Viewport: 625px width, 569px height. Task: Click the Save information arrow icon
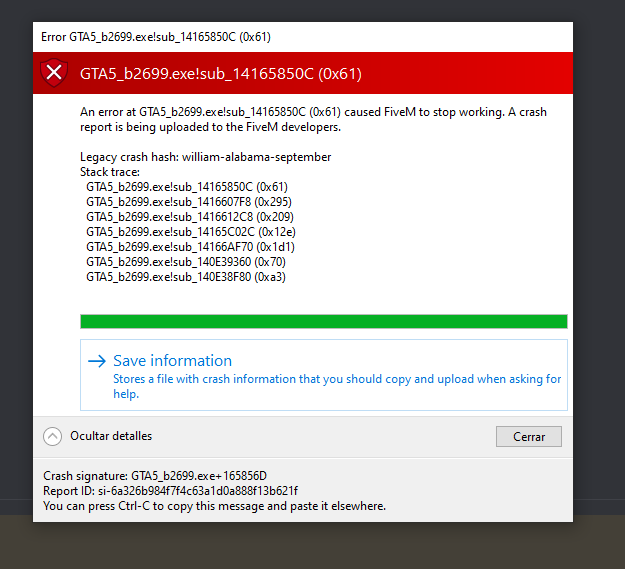point(97,361)
